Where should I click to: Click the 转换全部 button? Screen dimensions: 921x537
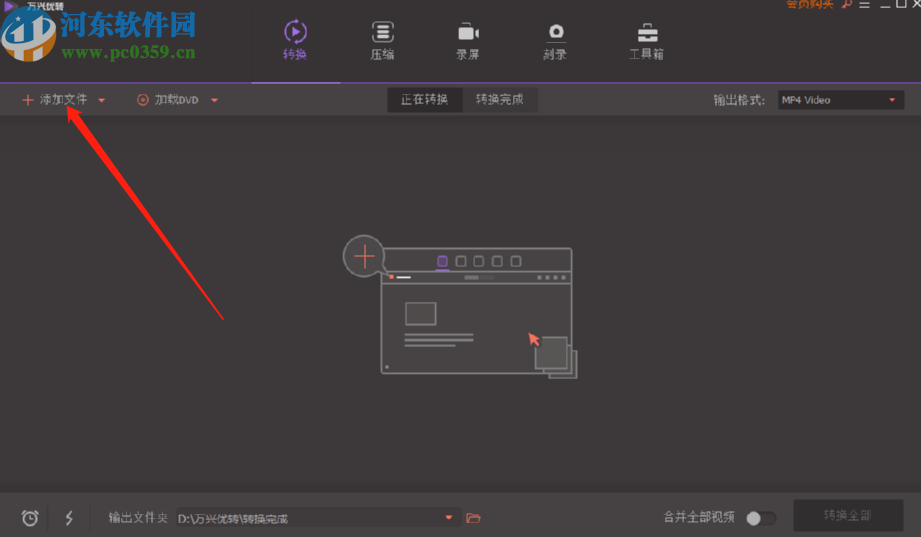[x=848, y=515]
